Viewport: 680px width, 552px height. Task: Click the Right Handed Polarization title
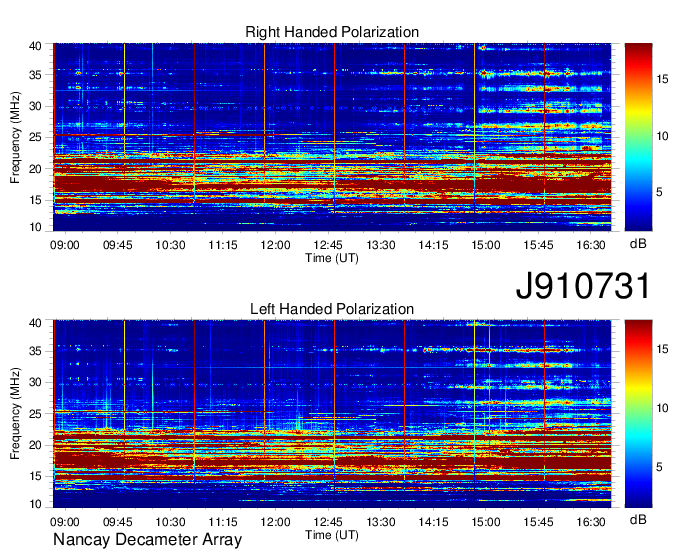tap(332, 32)
